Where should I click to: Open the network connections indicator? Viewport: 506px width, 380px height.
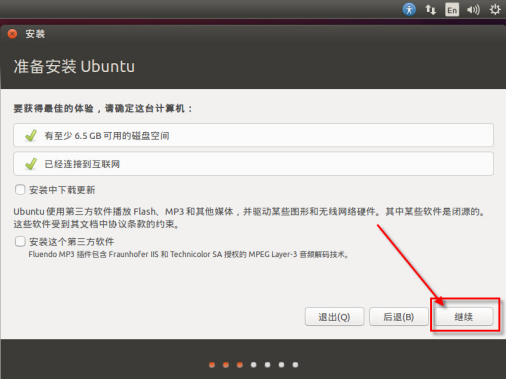tap(430, 10)
